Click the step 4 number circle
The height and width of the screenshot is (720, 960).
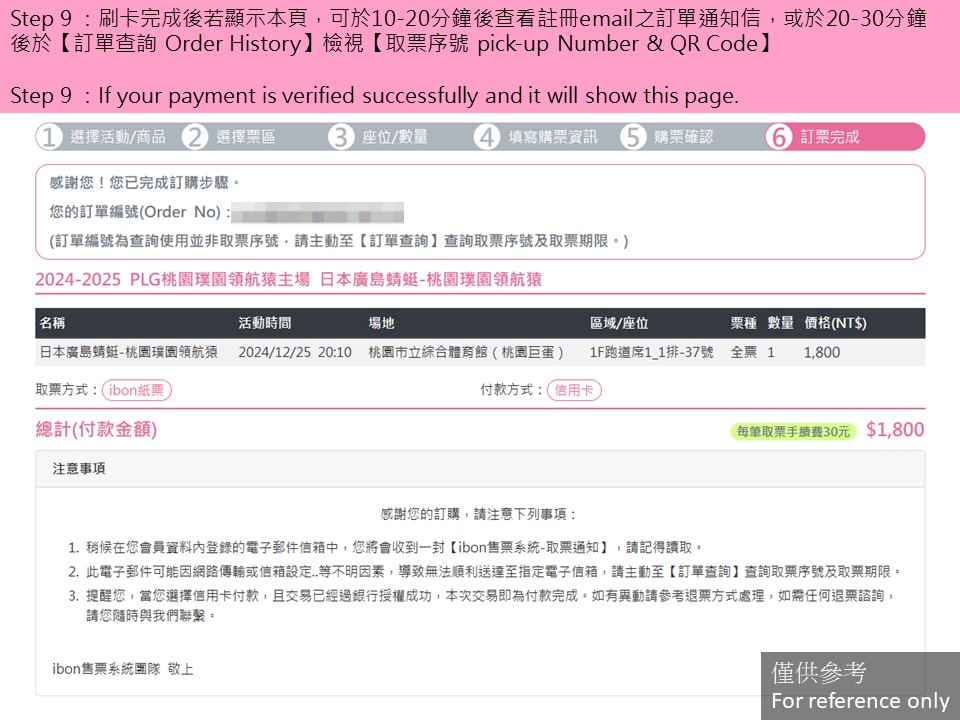[487, 137]
